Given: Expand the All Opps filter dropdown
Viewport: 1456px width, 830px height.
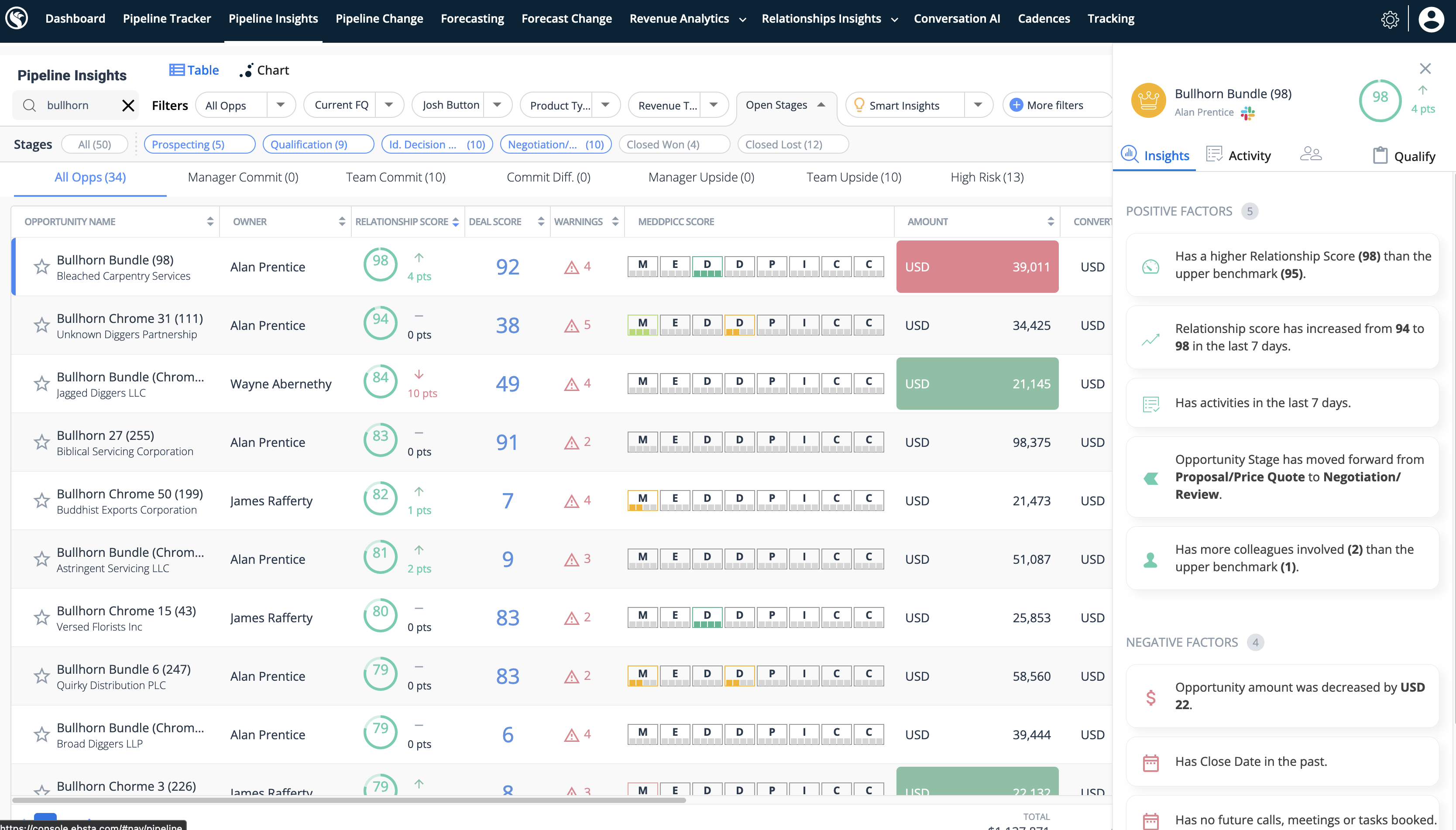Looking at the screenshot, I should pyautogui.click(x=281, y=105).
